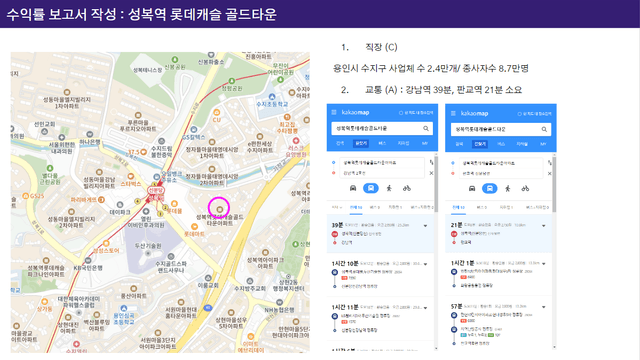
Task: Click scroll-down arrow in 39분 panel
Action: (436, 348)
